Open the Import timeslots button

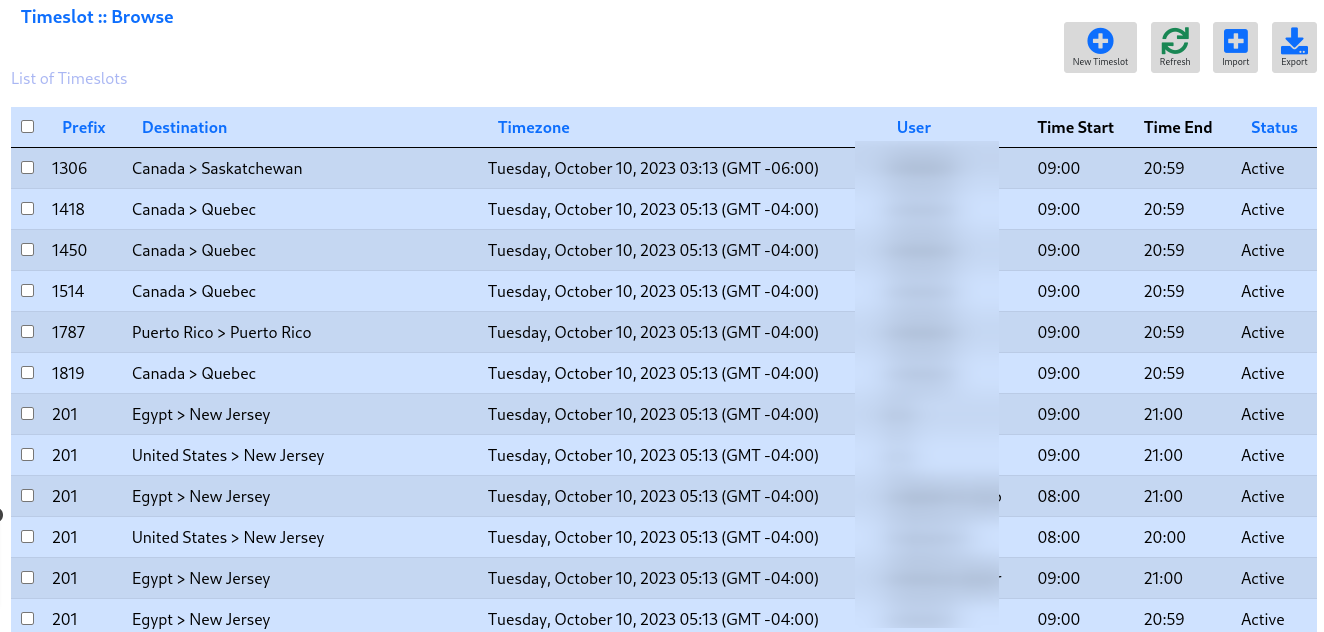tap(1235, 47)
